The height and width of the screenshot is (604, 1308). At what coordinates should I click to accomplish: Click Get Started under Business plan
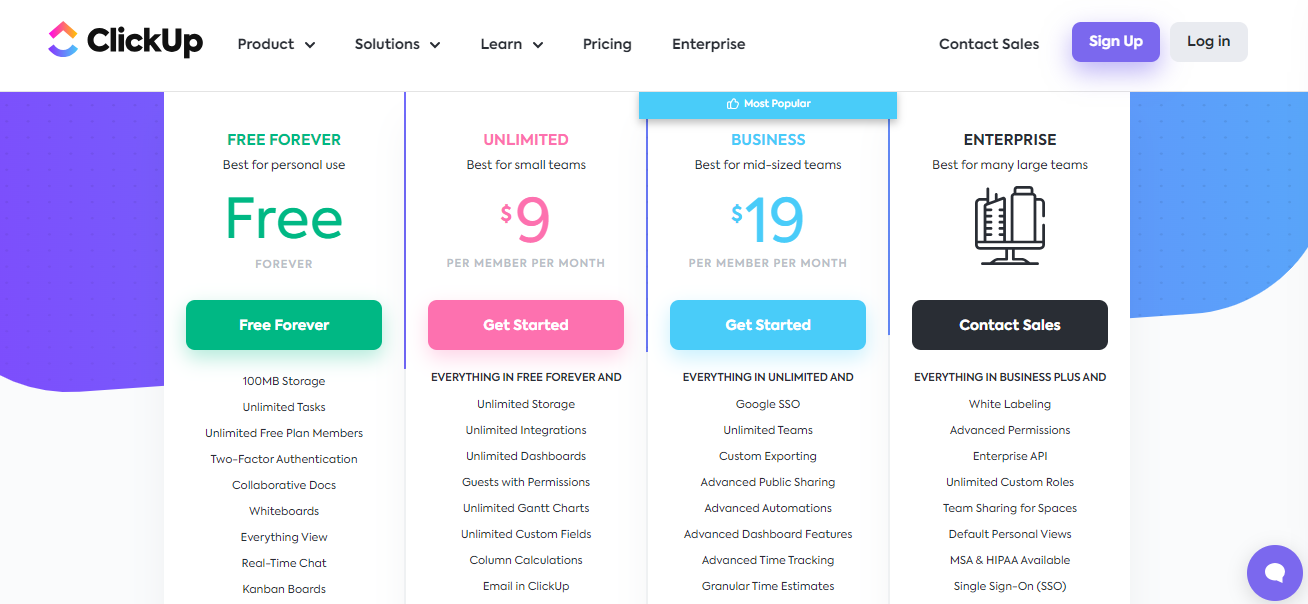pyautogui.click(x=768, y=325)
